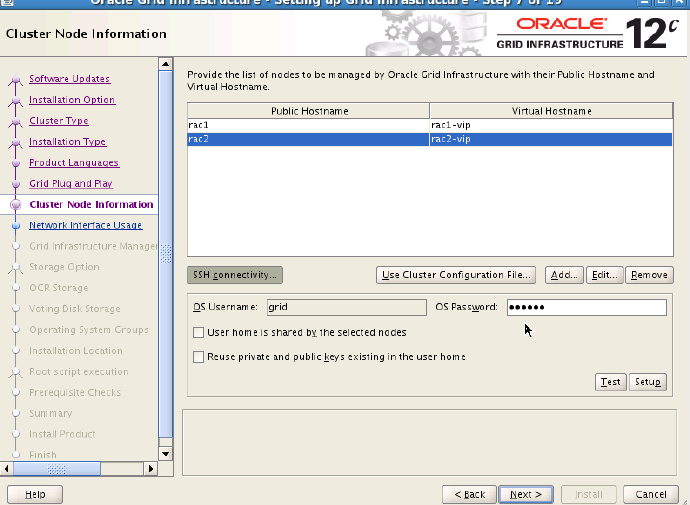Select the rac1-vip virtual hostname cell

coord(551,125)
